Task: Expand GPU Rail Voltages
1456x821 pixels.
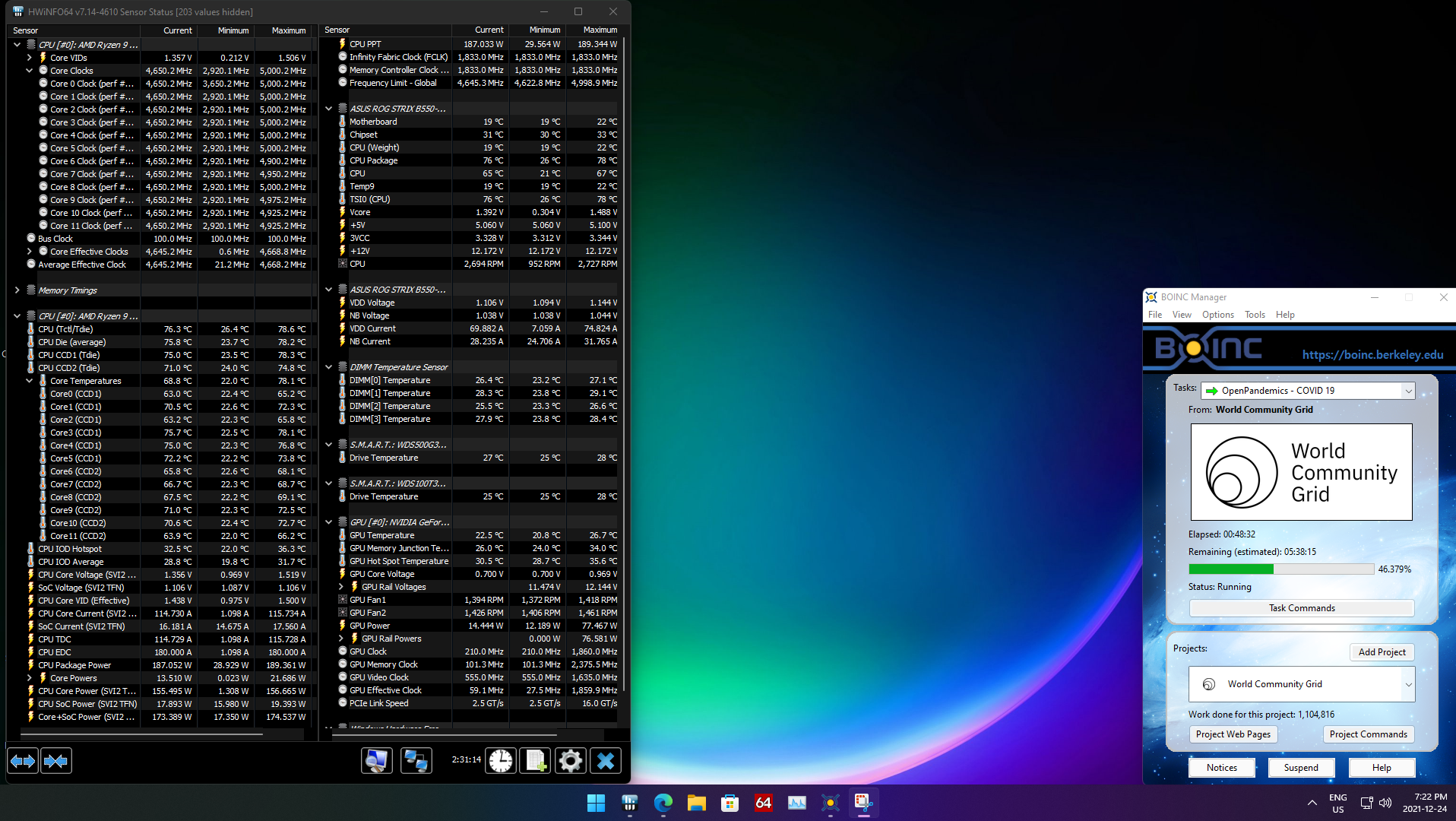Action: coord(341,587)
